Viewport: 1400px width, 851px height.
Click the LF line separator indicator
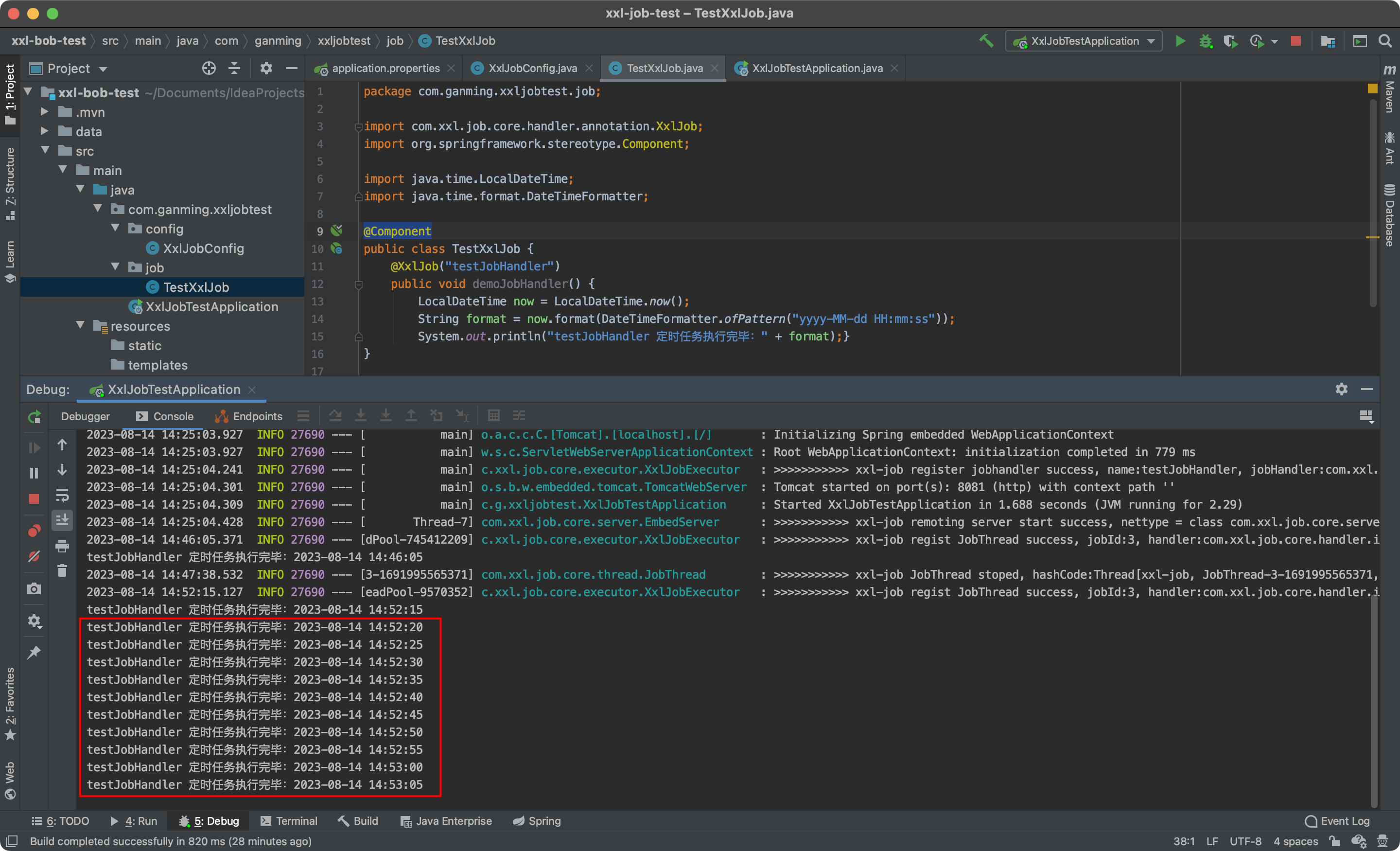click(x=1212, y=841)
